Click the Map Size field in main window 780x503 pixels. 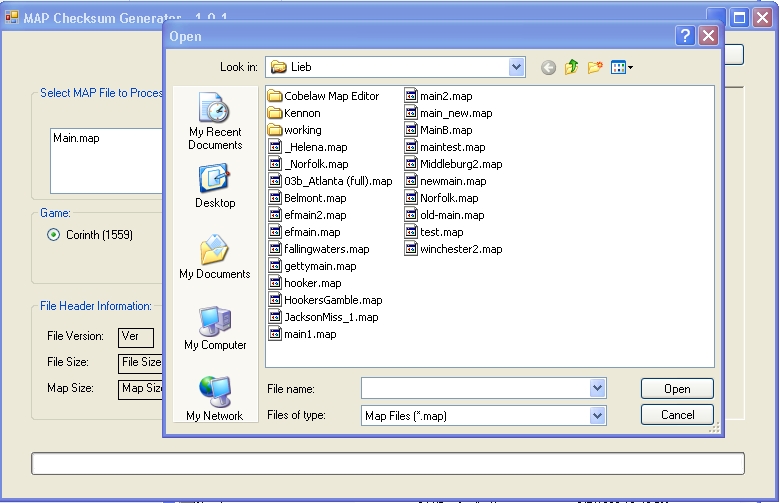140,389
